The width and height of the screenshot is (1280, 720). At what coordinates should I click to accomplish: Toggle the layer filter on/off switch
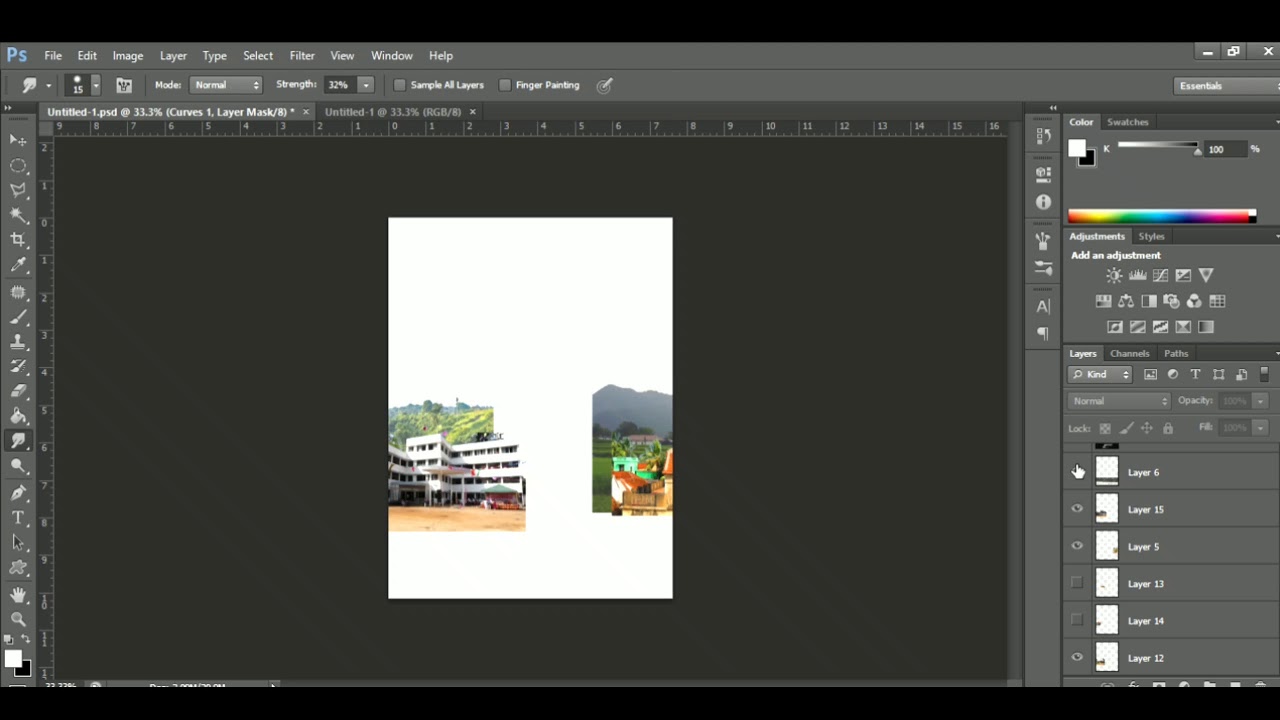pos(1264,374)
